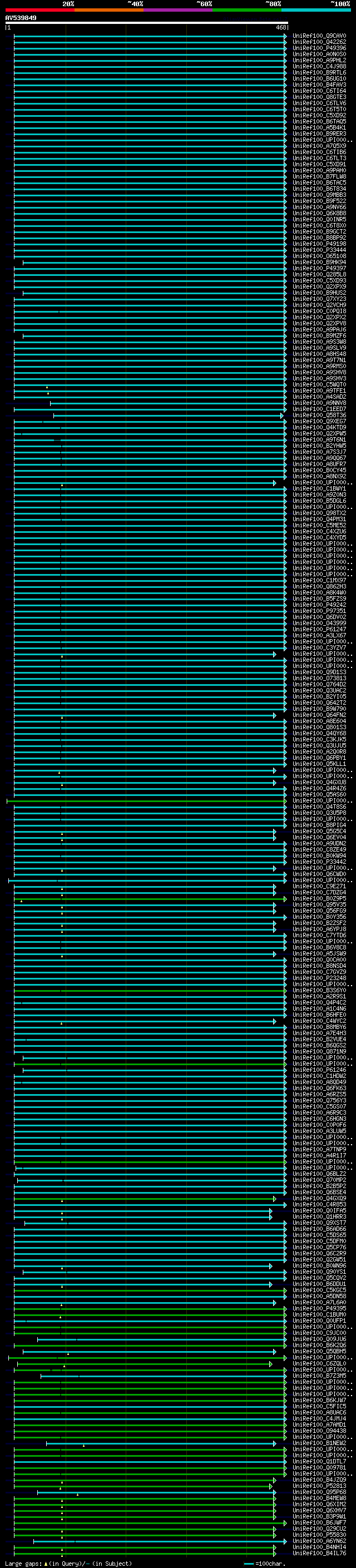
Task: Select hit label UniRef100_A0N0S0
Action: [x=319, y=54]
